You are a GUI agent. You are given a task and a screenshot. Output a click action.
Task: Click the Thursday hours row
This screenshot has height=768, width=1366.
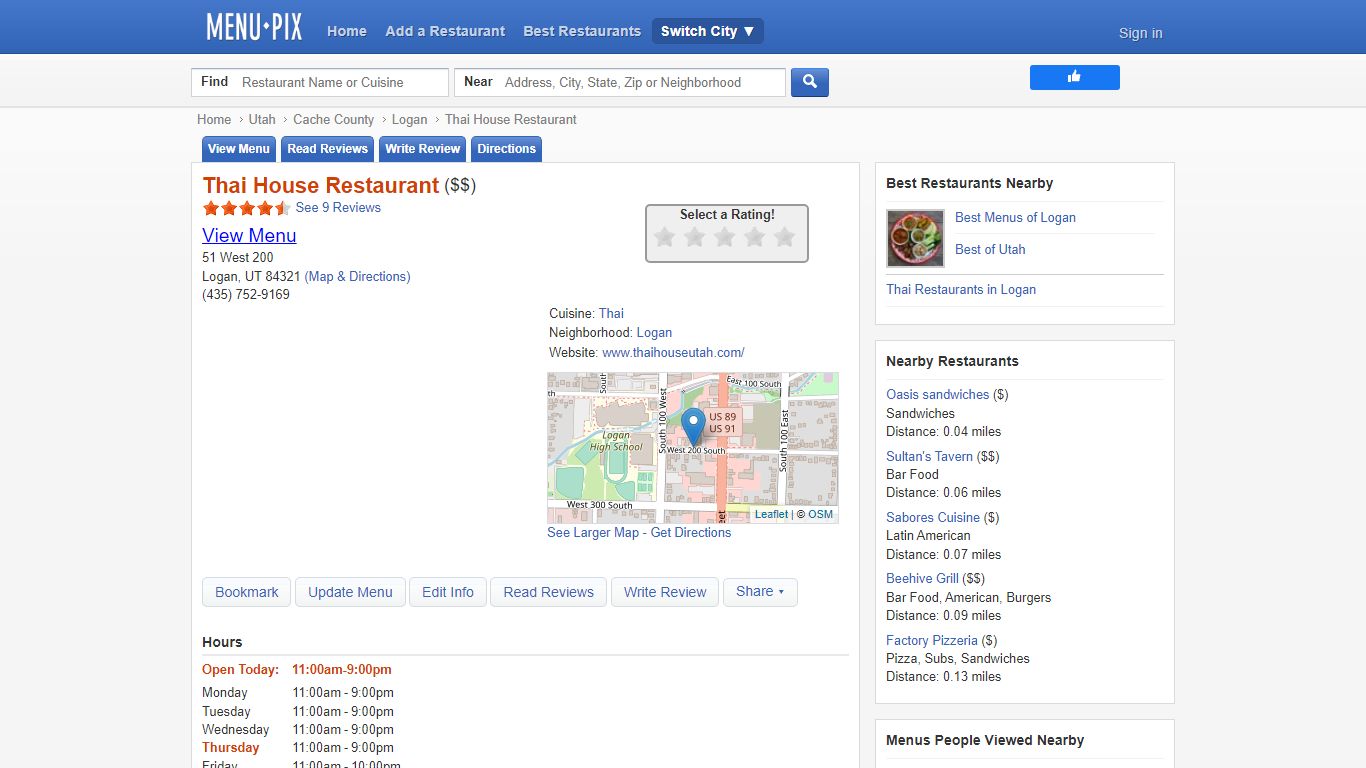click(x=298, y=748)
